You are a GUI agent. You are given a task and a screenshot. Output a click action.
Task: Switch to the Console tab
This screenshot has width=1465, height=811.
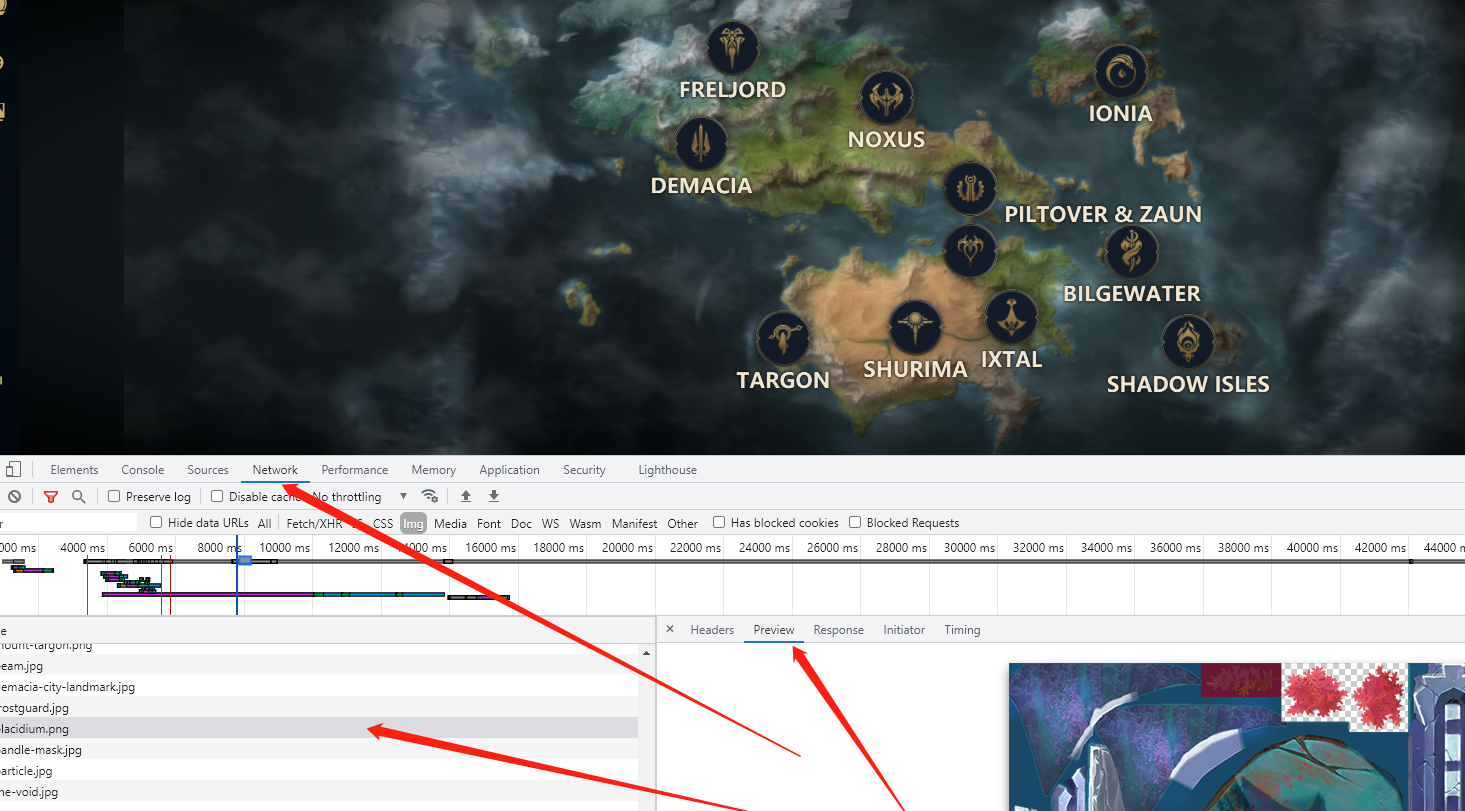pyautogui.click(x=143, y=470)
